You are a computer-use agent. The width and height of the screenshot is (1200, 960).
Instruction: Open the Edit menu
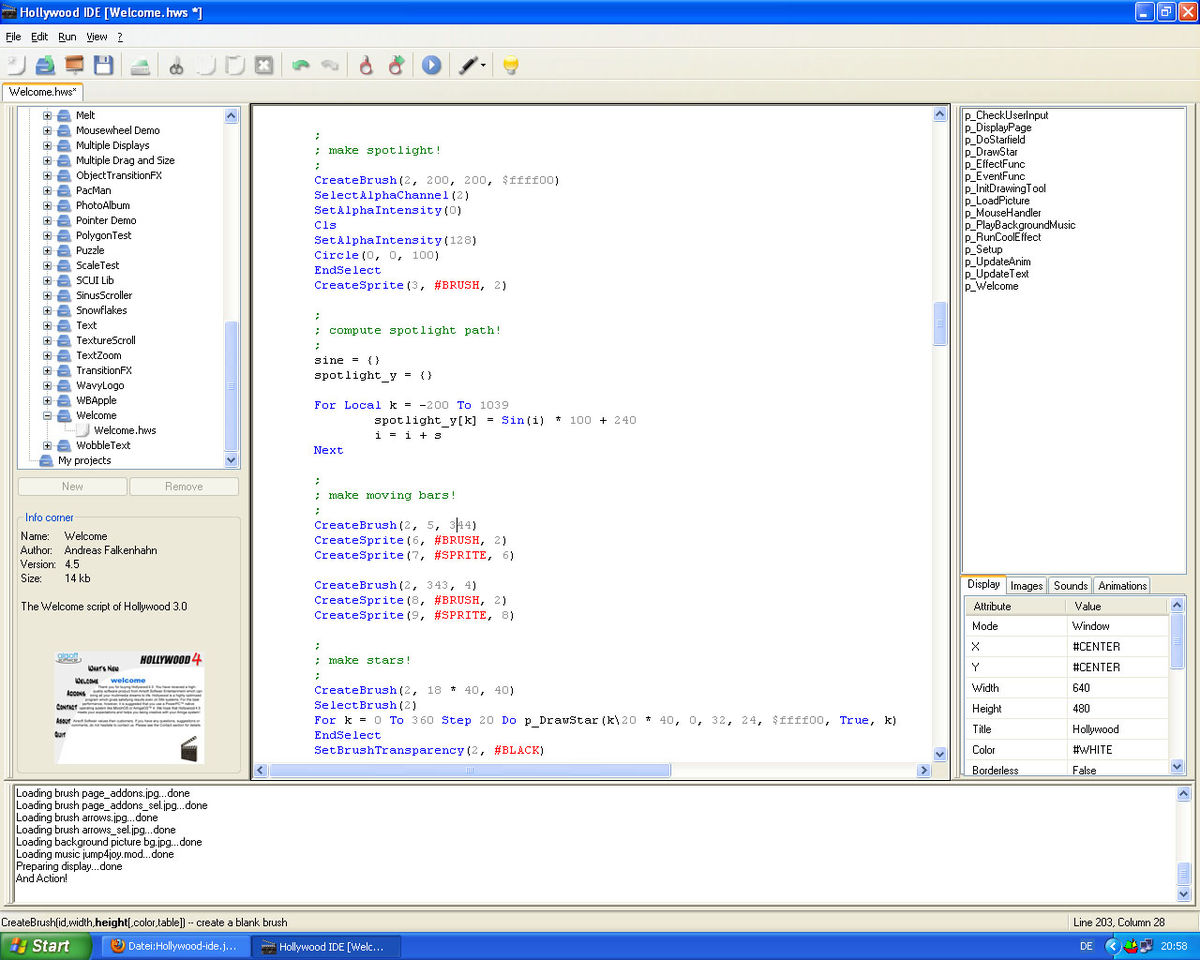coord(39,37)
